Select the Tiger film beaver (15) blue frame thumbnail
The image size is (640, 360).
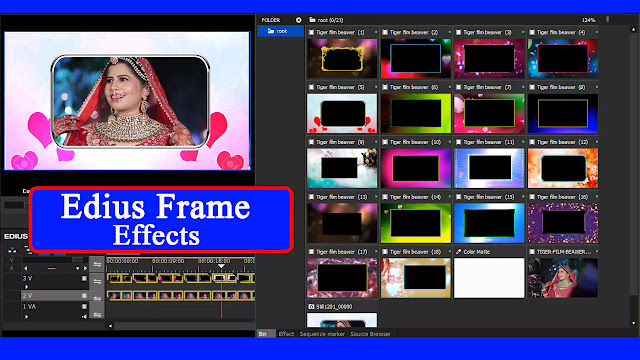[489, 223]
